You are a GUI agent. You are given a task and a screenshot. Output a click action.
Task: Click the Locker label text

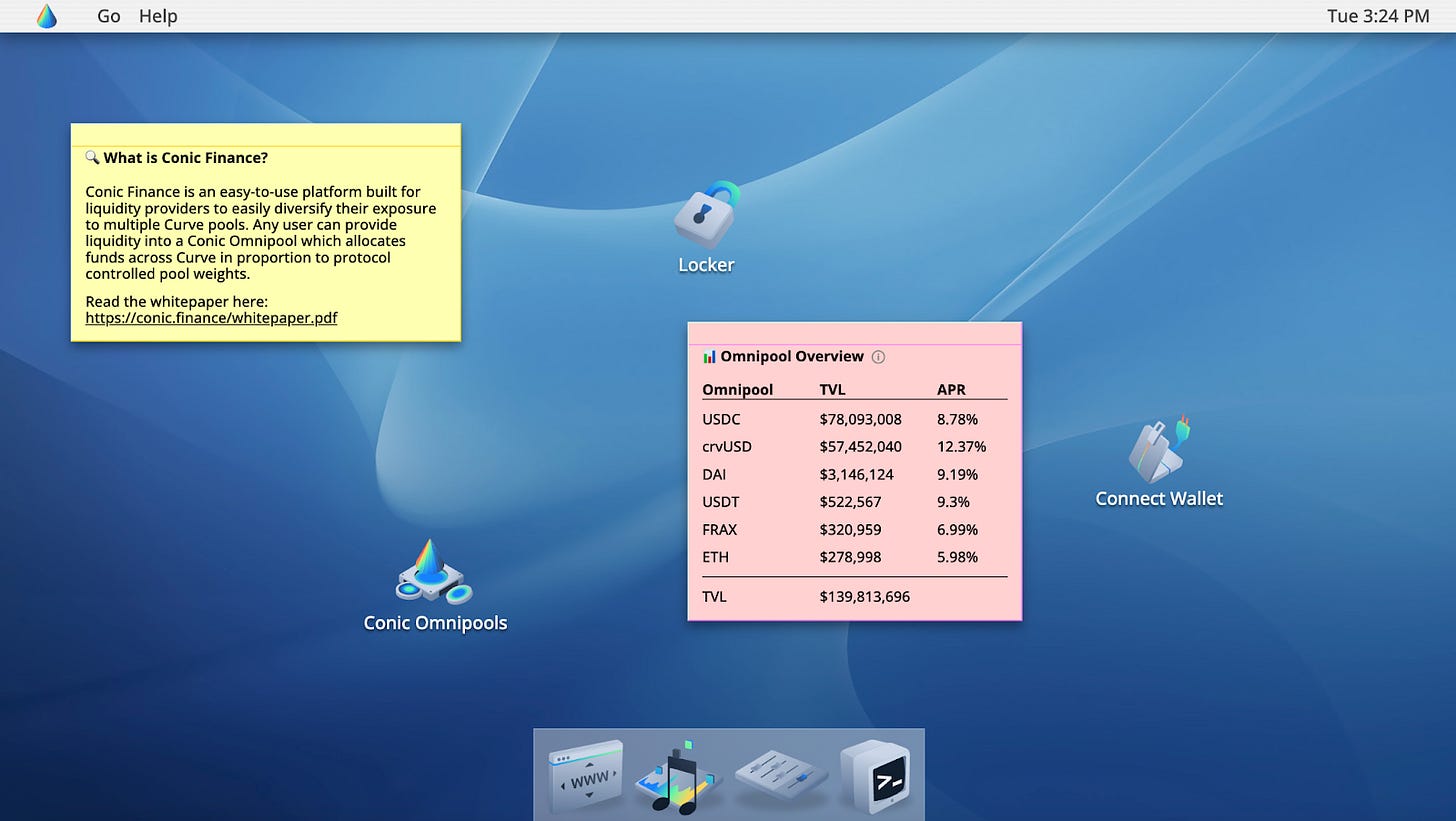pyautogui.click(x=706, y=265)
